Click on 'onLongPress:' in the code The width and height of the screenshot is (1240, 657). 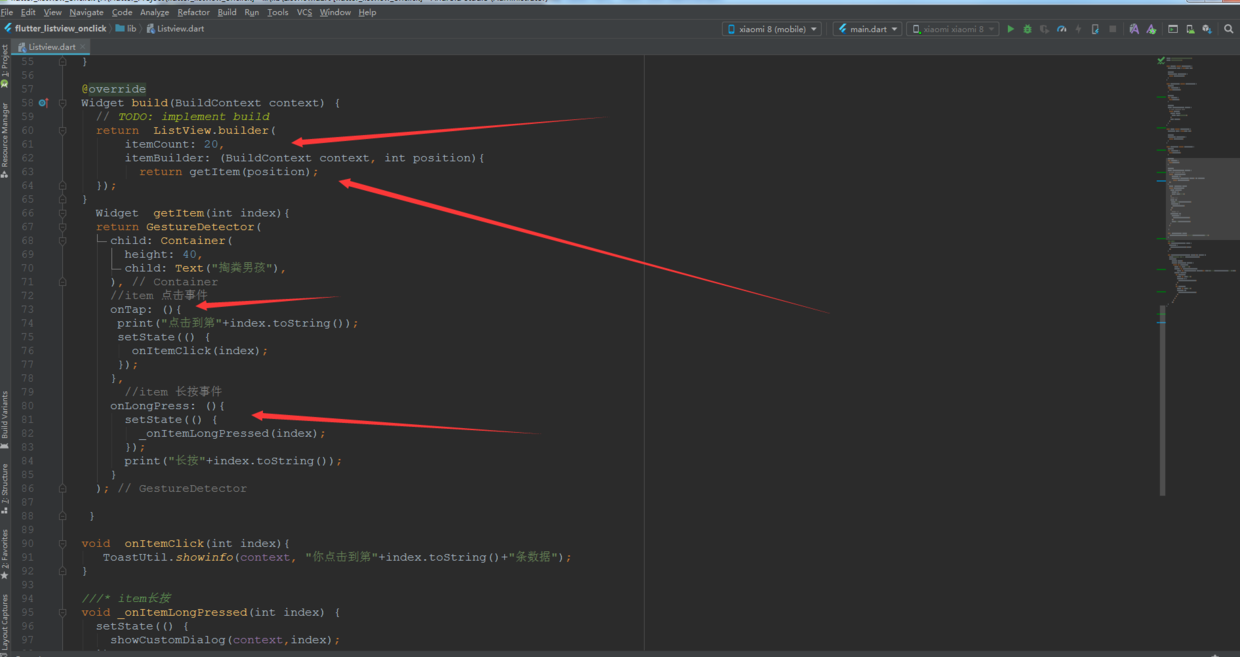click(x=154, y=406)
